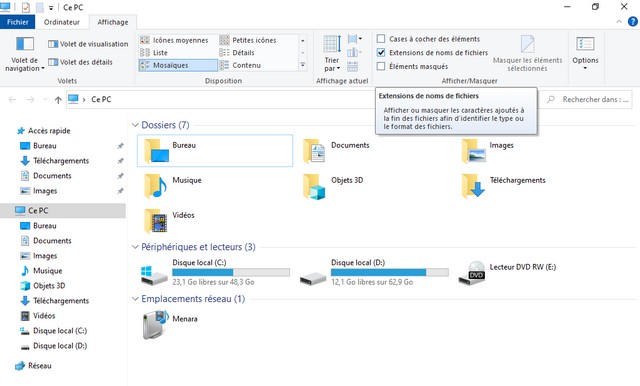
Task: Collapse Emplacements réseau (1) group
Action: point(135,299)
